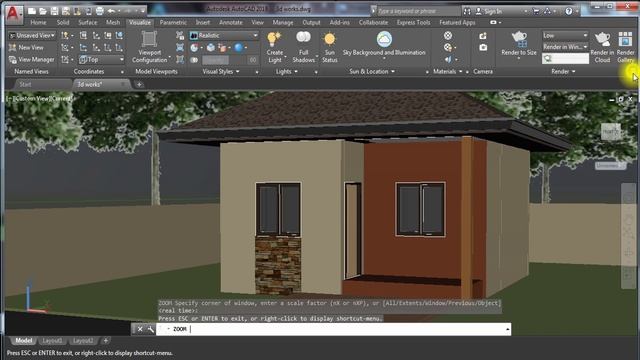Open the View Manager

(31, 60)
